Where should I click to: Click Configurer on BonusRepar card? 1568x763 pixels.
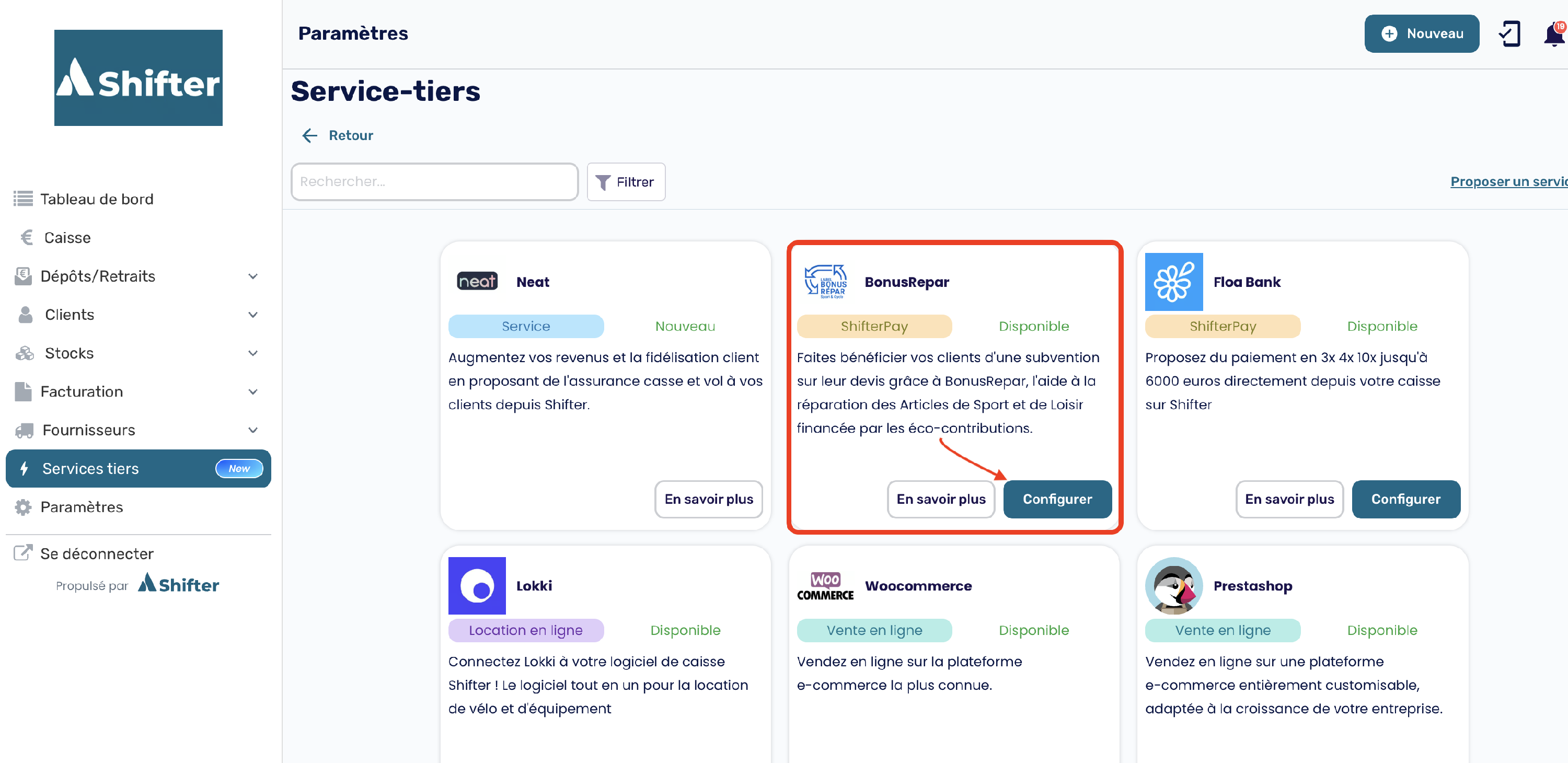coord(1057,499)
